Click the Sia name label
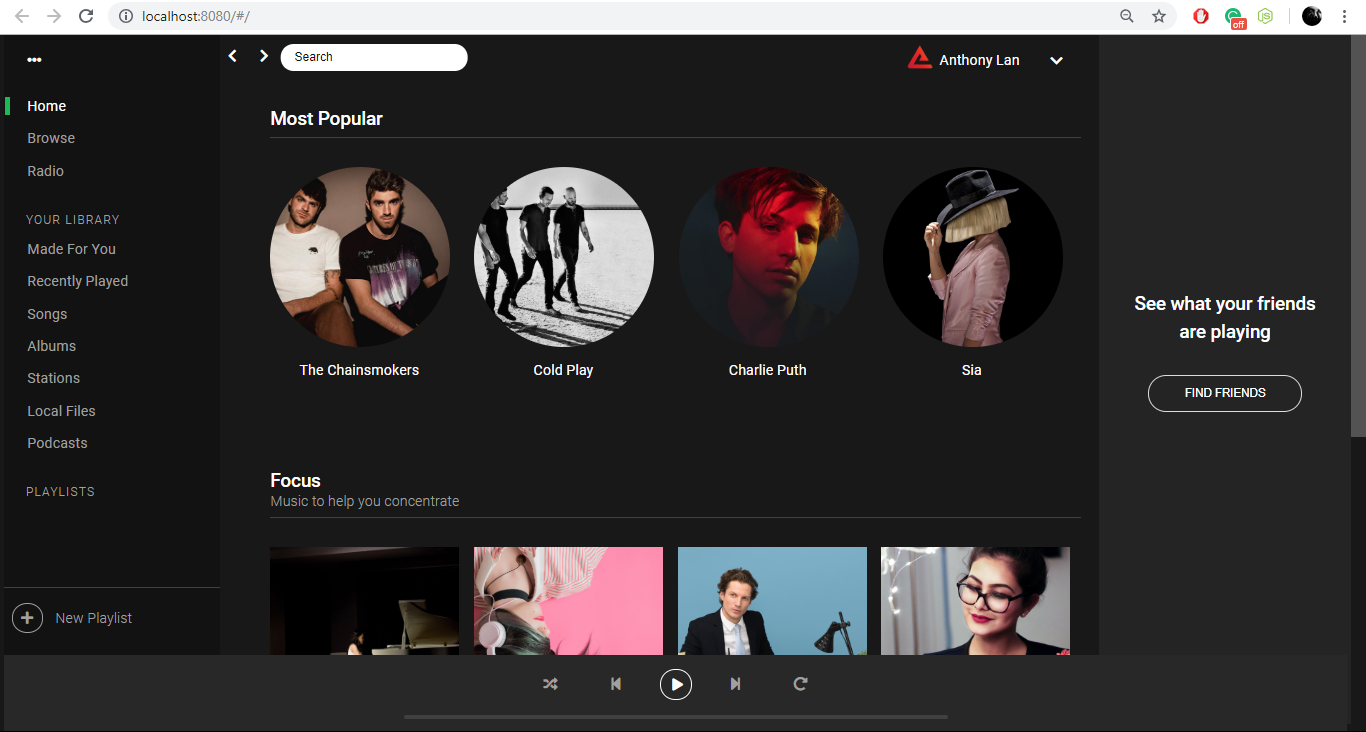This screenshot has width=1366, height=732. (971, 370)
